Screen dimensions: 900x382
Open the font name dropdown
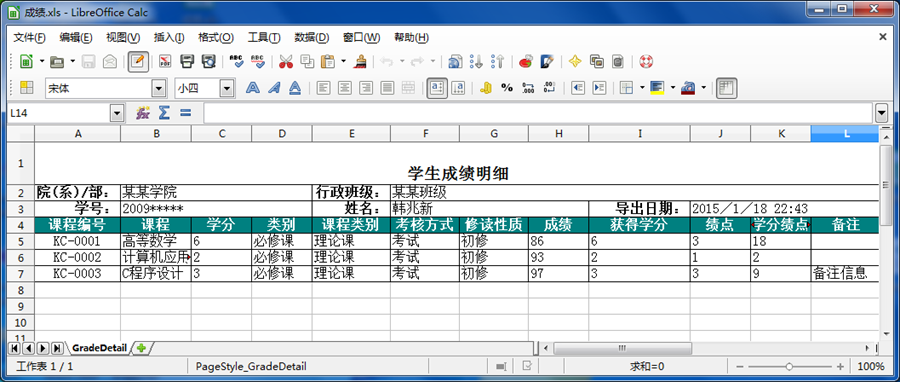point(159,88)
